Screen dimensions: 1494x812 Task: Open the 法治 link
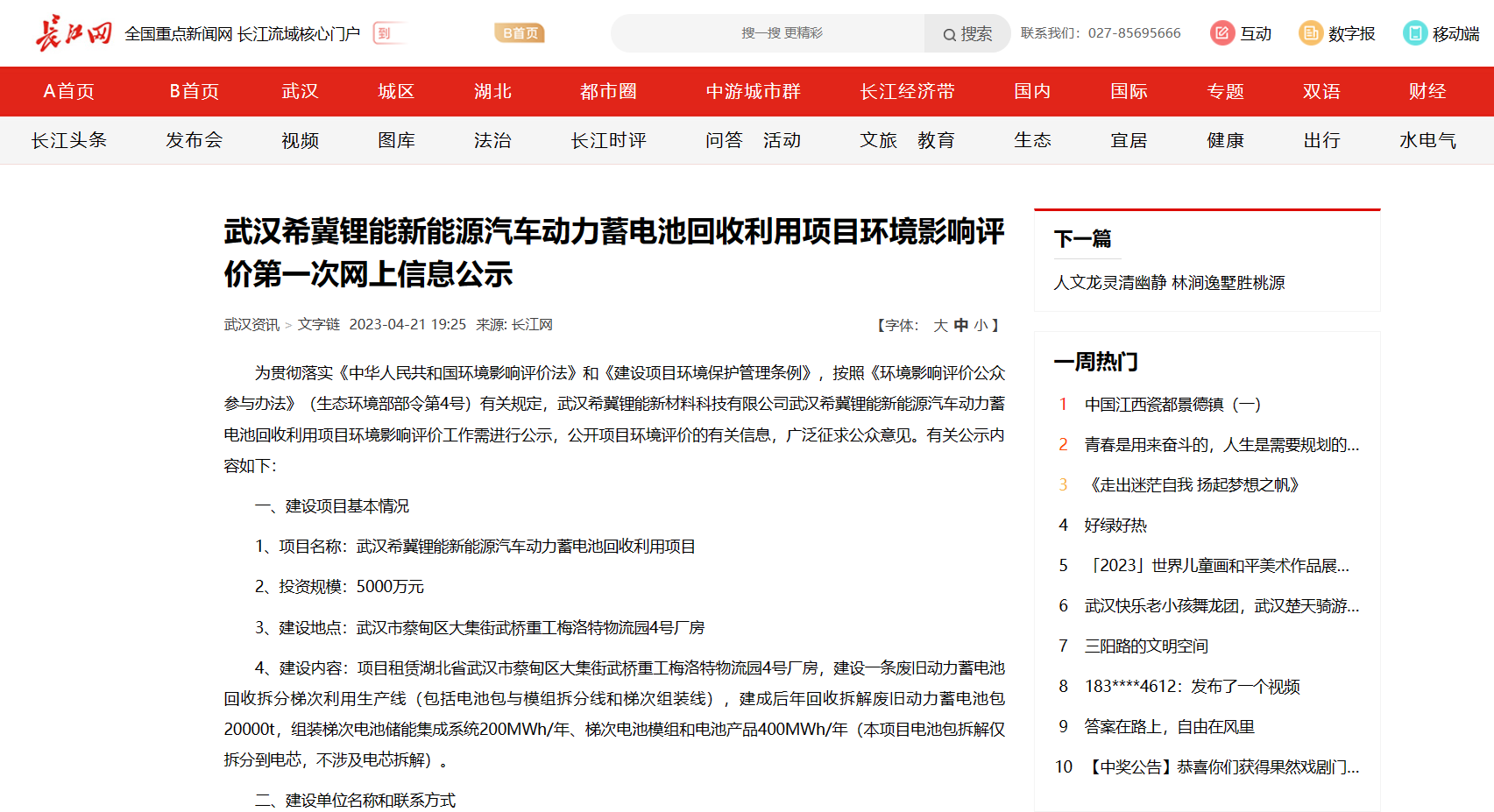[492, 140]
